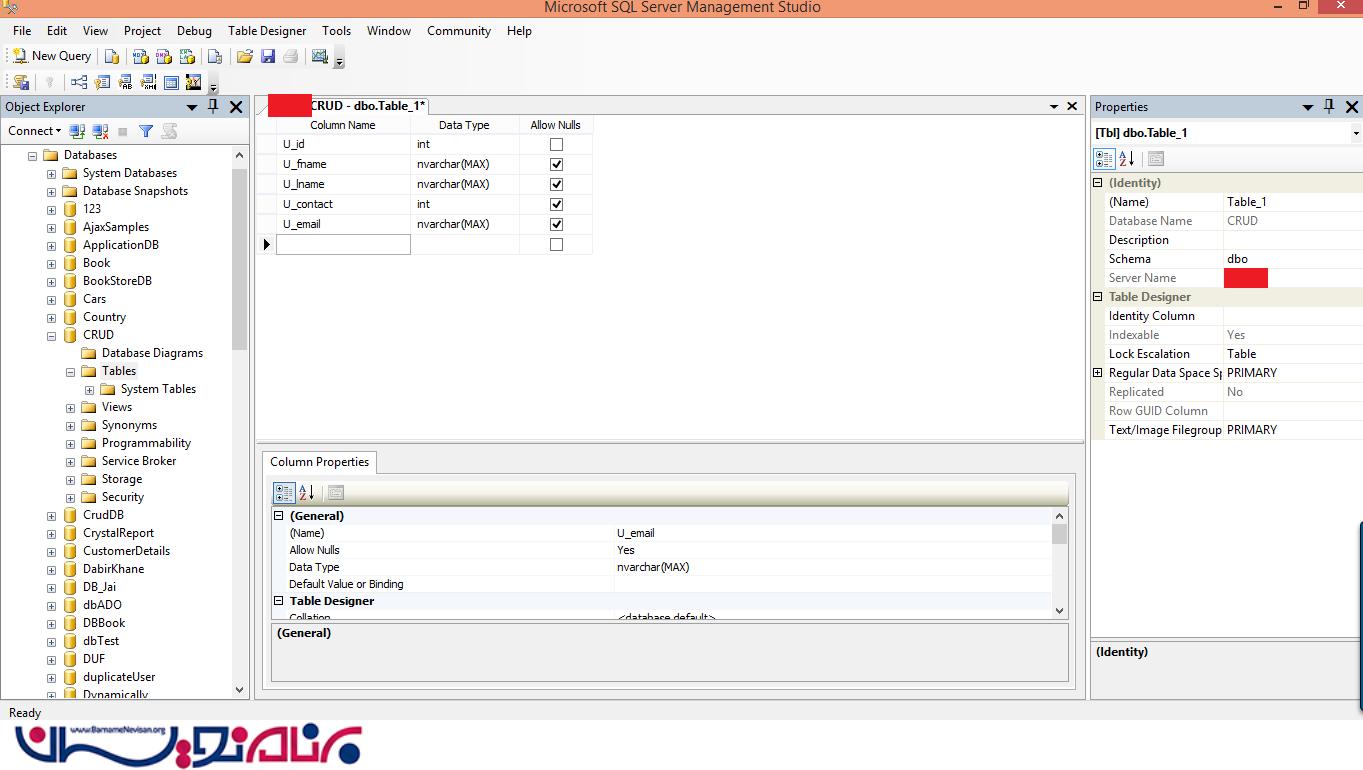The width and height of the screenshot is (1363, 770).
Task: Uncheck Allow Nulls for the U_fname column
Action: 556,164
